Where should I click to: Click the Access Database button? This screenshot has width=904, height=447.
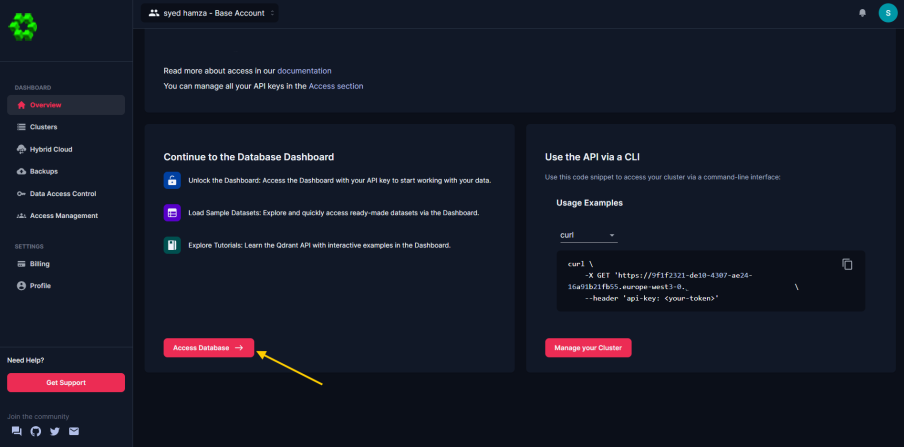click(x=209, y=348)
